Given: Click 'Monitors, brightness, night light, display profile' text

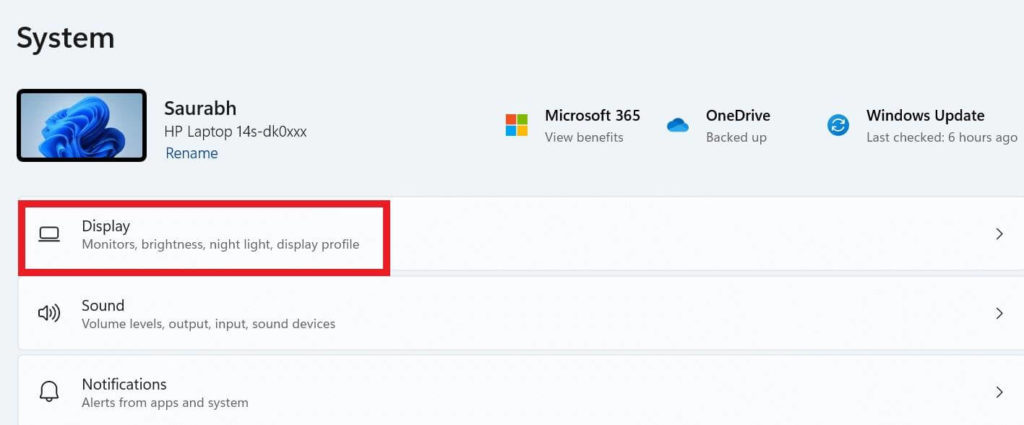Looking at the screenshot, I should tap(220, 245).
